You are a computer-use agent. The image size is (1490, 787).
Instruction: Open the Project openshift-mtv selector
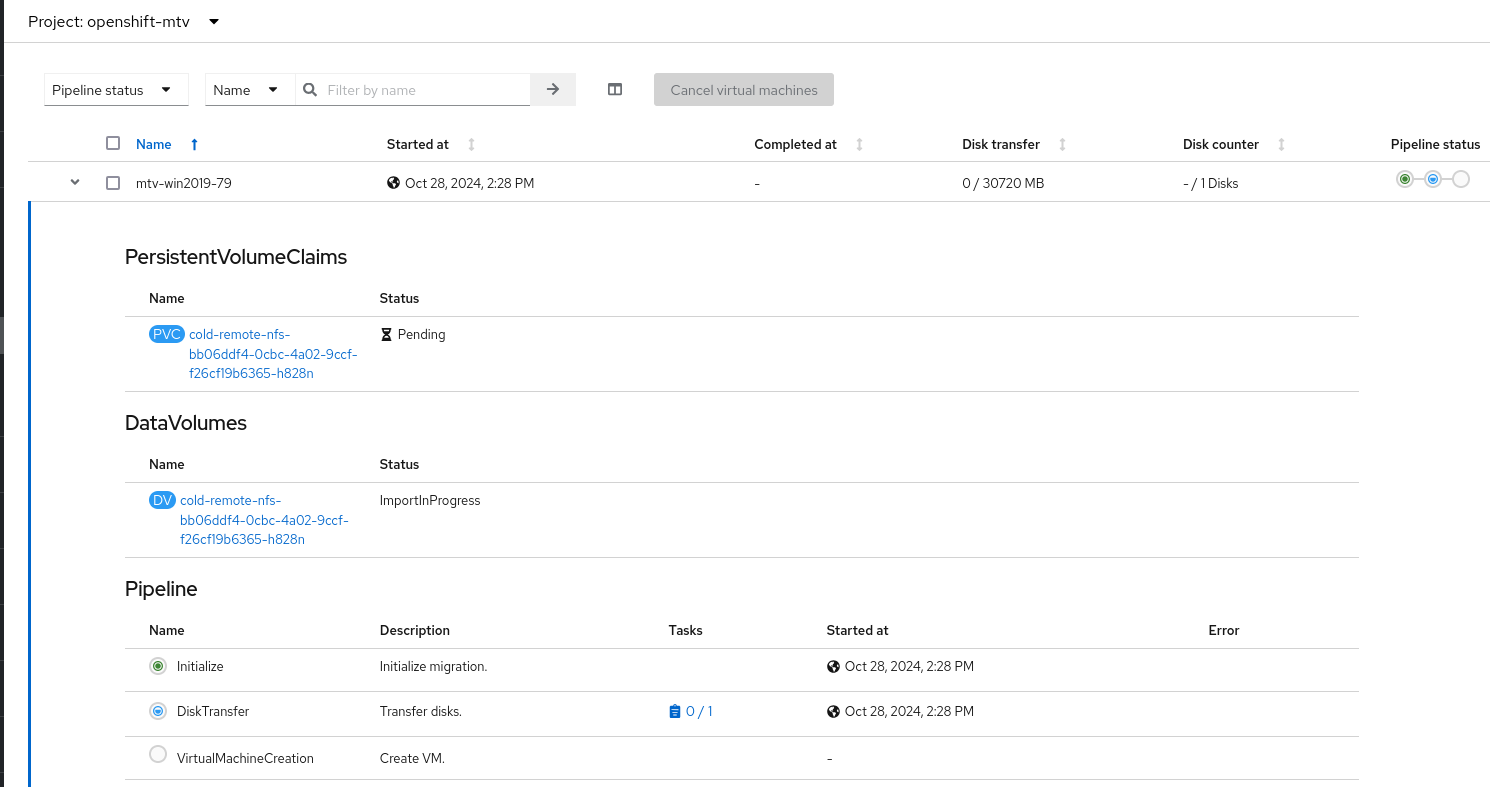pyautogui.click(x=124, y=22)
